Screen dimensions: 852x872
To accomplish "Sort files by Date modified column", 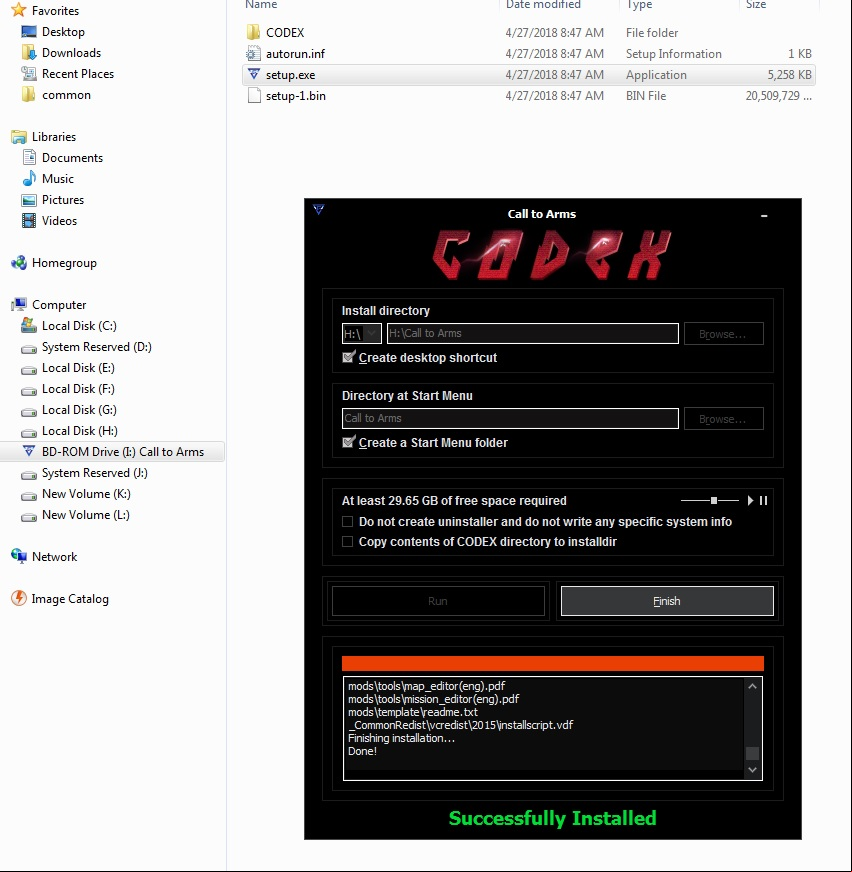I will pyautogui.click(x=543, y=4).
